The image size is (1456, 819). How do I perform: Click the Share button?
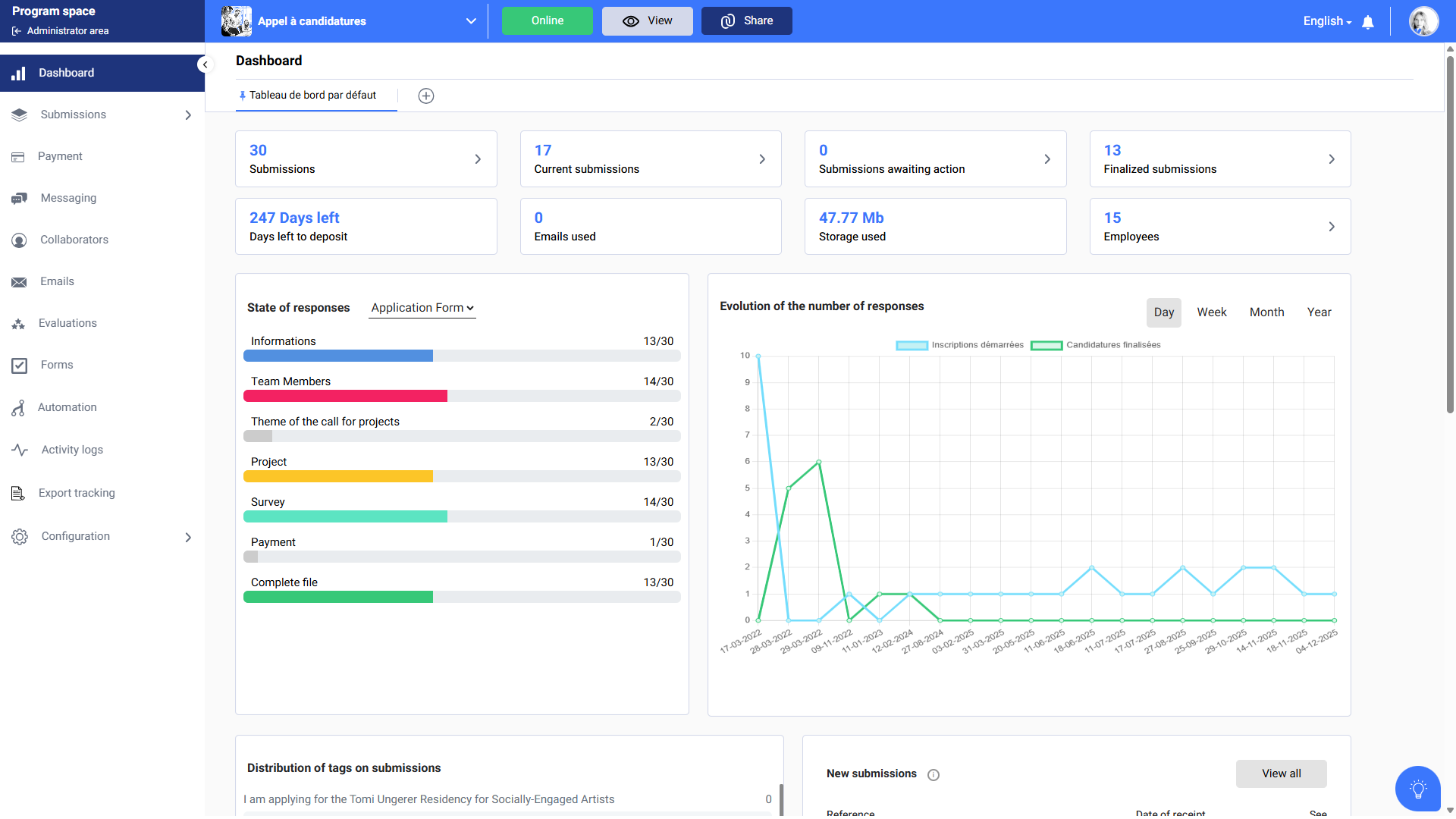pos(746,21)
